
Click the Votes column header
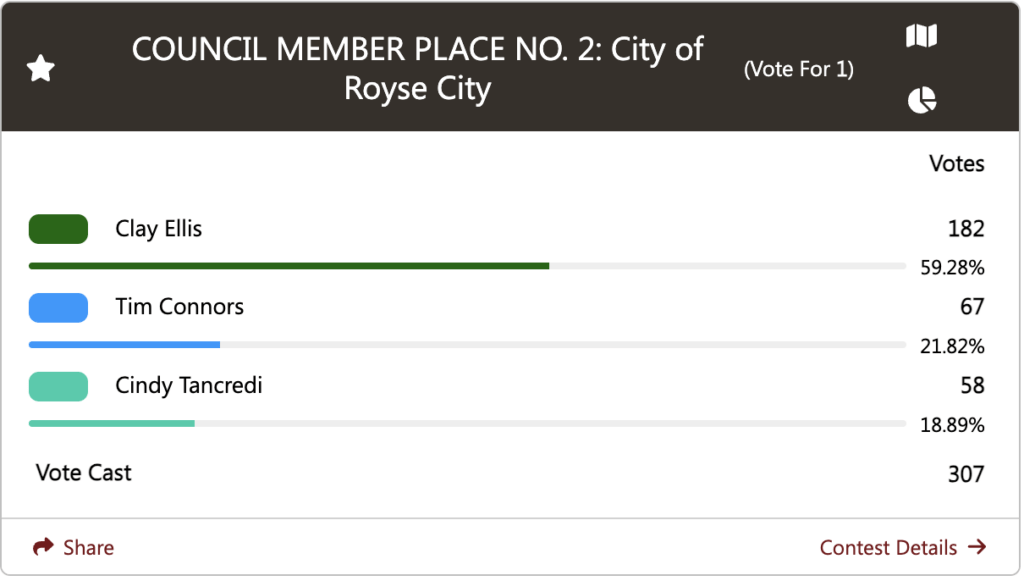[957, 163]
